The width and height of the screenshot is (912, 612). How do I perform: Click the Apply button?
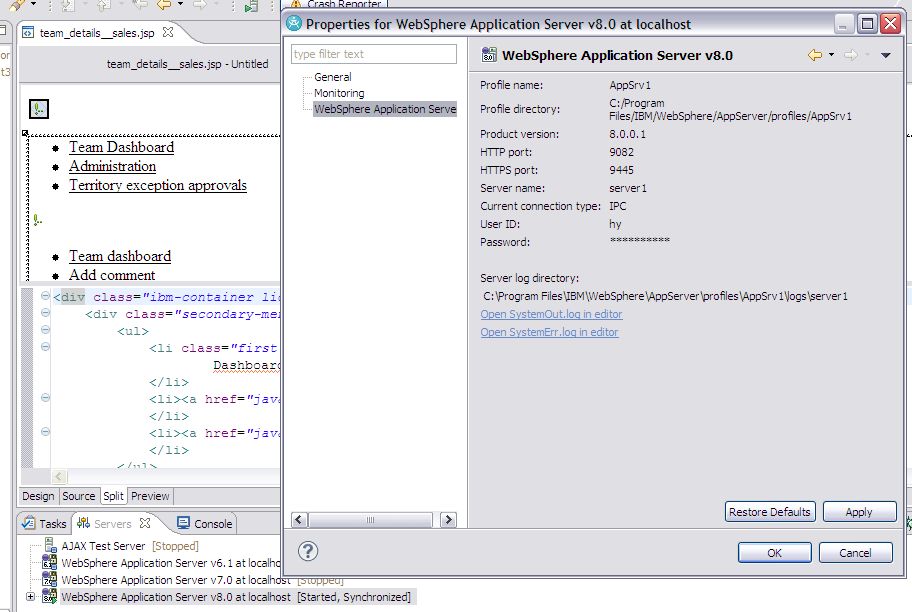[859, 512]
